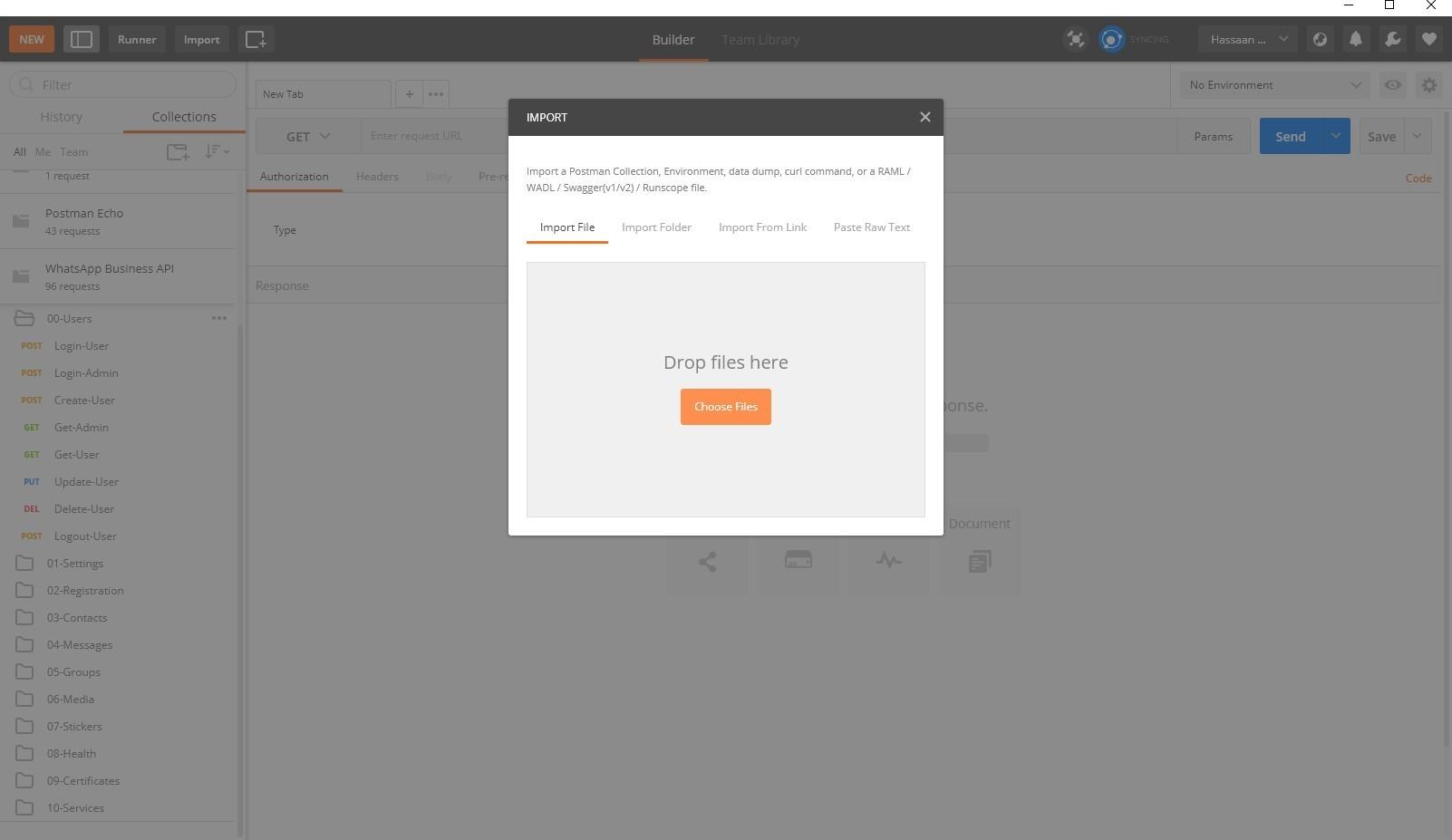Select the Paste Raw Text tab
Screen dimensions: 1452x840
(871, 227)
